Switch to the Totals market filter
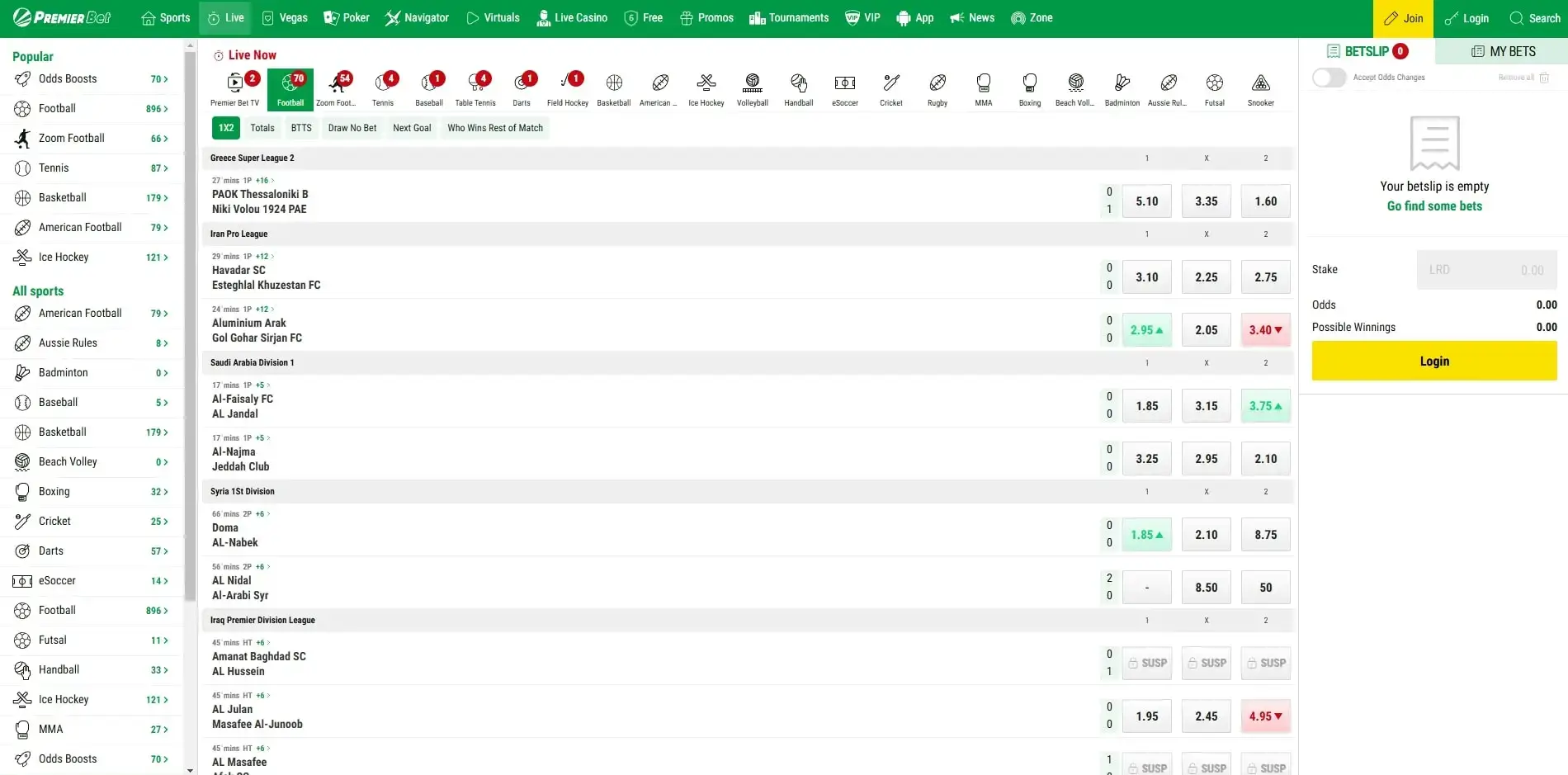The height and width of the screenshot is (775, 1568). tap(262, 128)
